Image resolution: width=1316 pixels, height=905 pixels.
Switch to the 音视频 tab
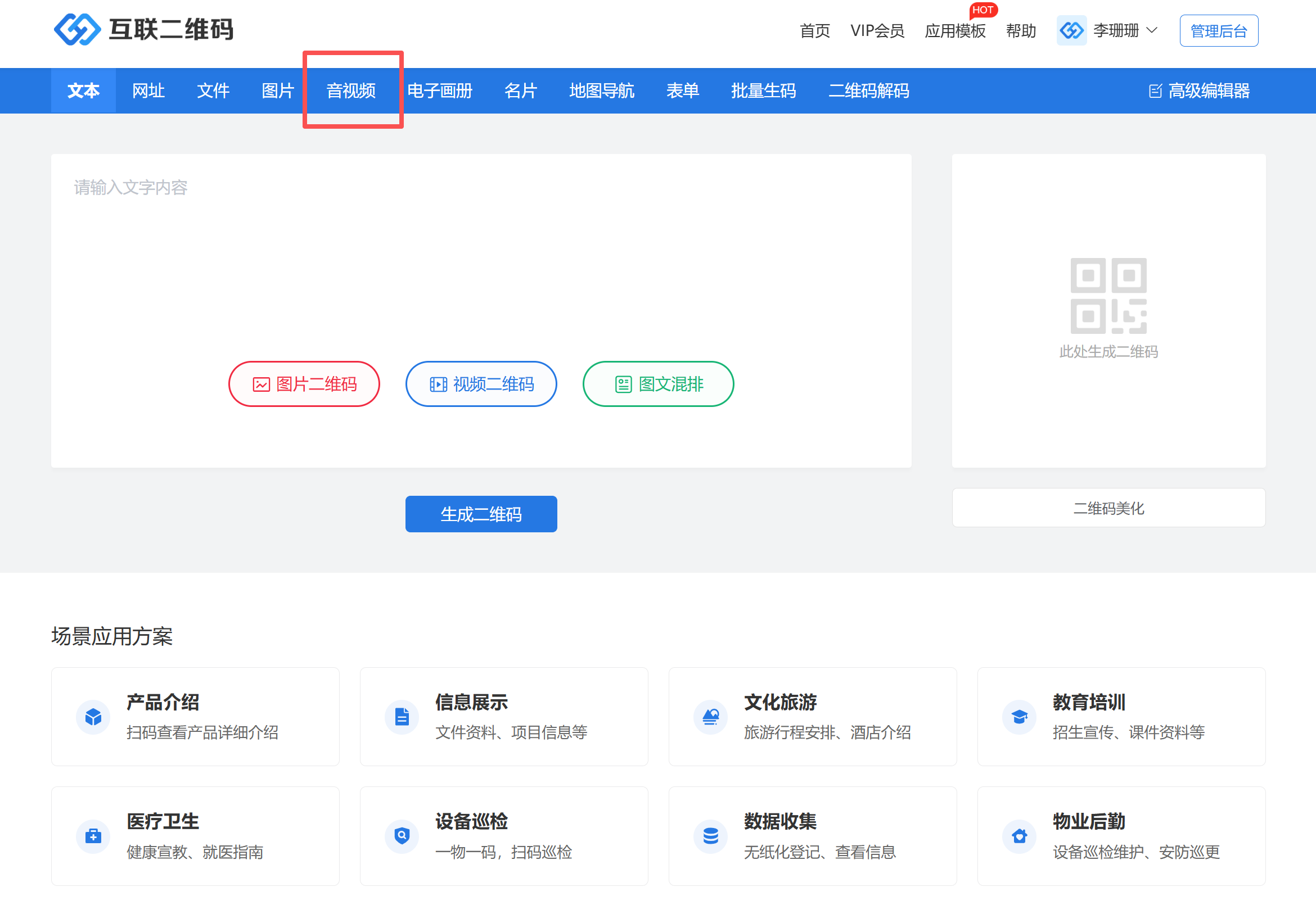click(x=350, y=90)
